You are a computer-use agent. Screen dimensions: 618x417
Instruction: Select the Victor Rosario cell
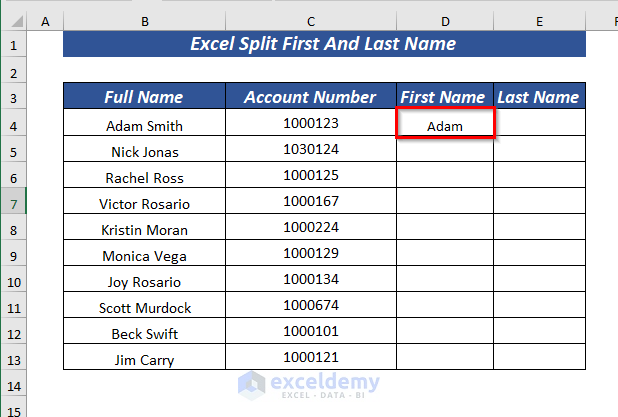[x=144, y=204]
